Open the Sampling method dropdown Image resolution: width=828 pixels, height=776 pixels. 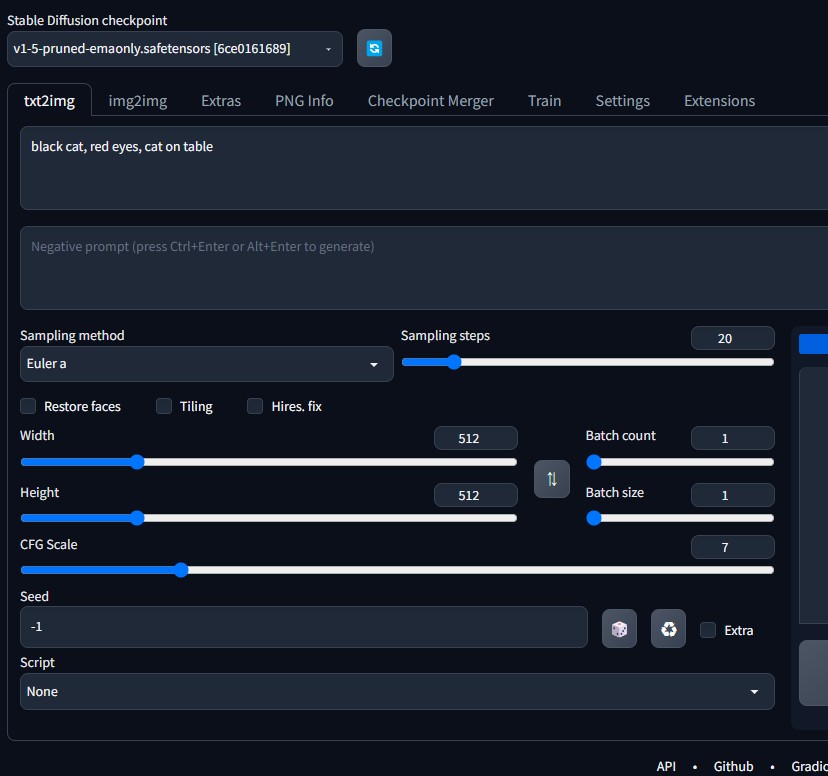(206, 364)
